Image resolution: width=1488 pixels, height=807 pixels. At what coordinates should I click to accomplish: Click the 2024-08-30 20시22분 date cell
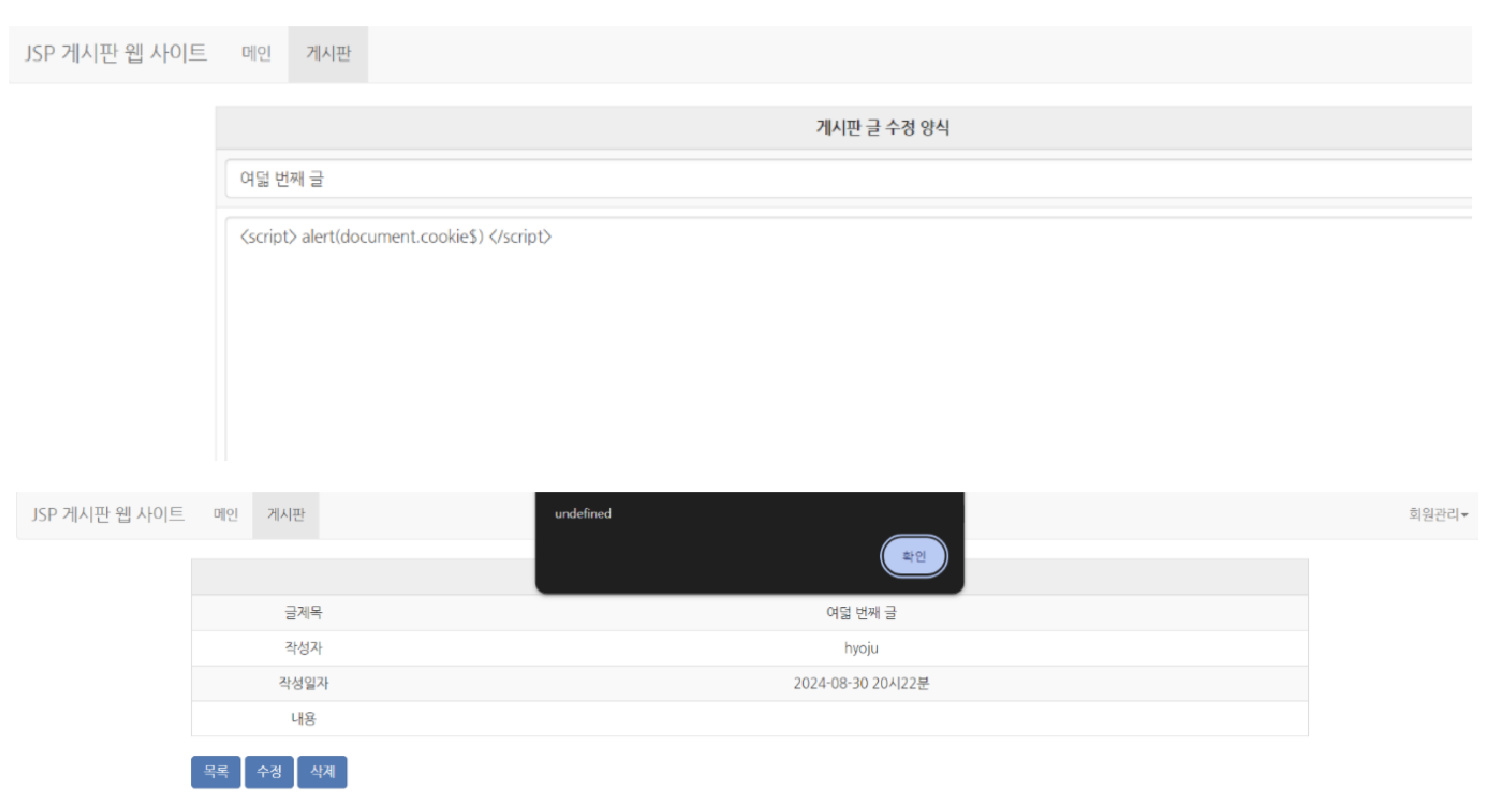coord(861,684)
